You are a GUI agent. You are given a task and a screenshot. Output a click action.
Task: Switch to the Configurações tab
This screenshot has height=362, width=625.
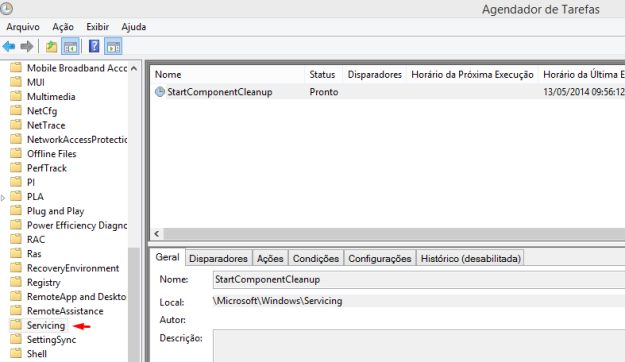379,258
